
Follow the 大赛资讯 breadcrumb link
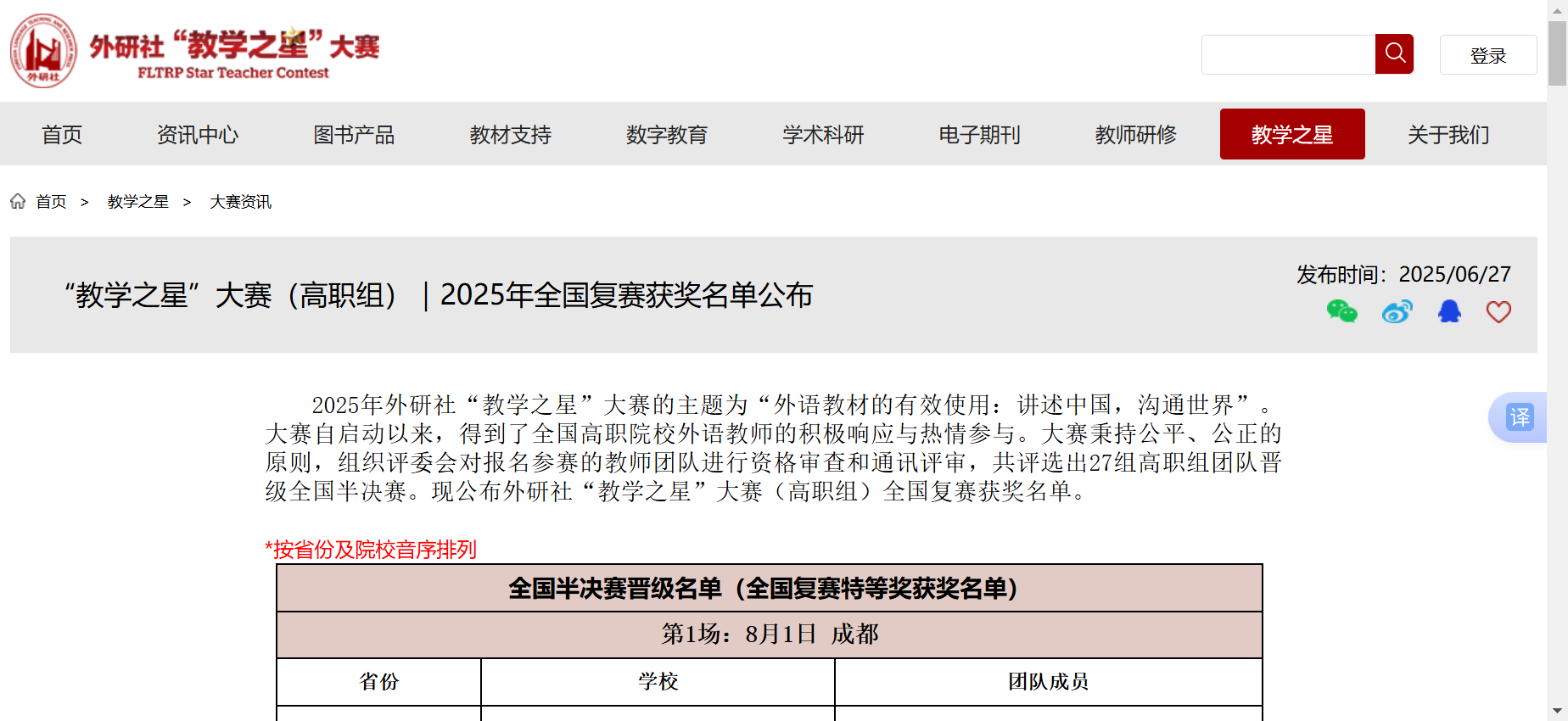(240, 202)
